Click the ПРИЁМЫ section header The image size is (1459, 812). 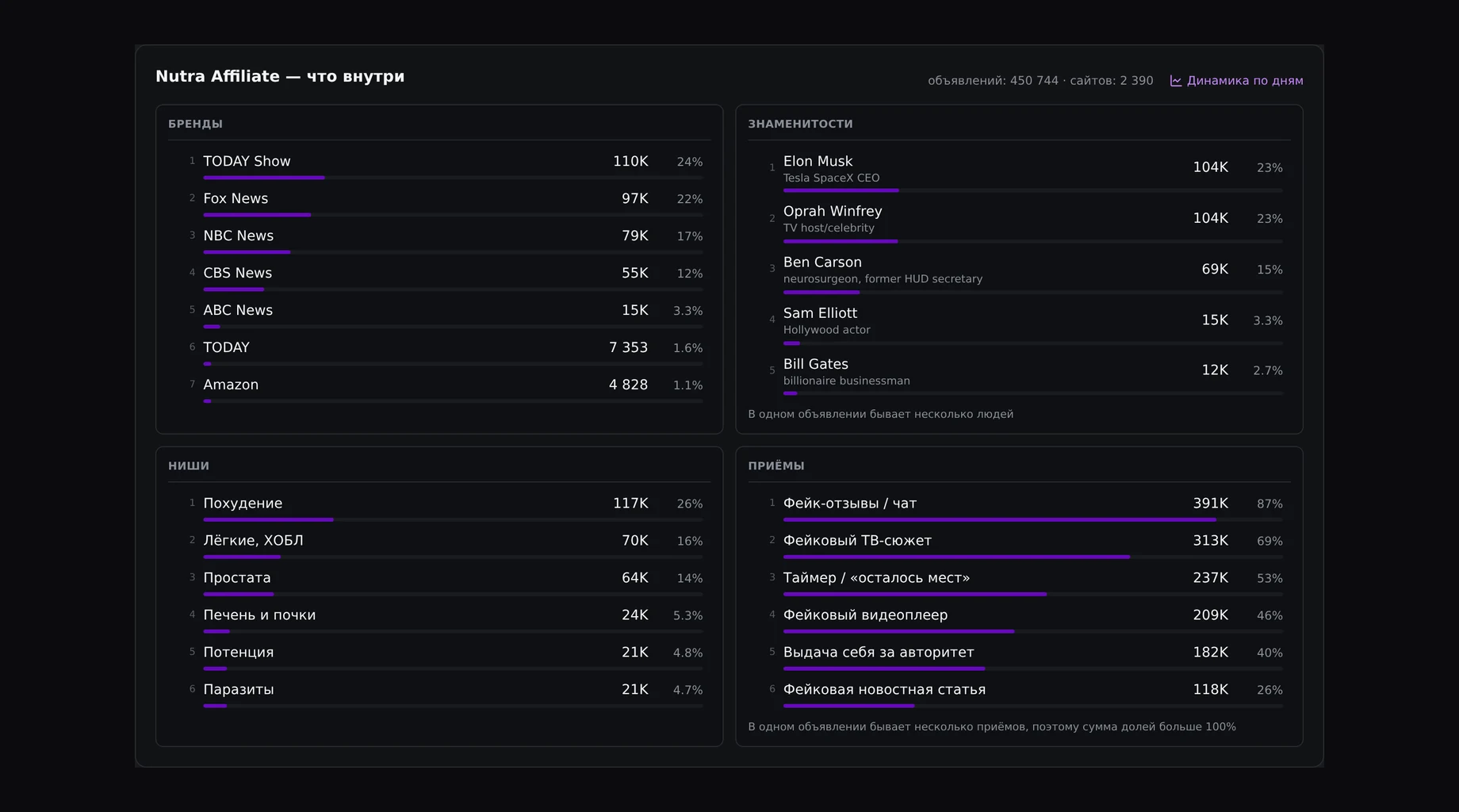[776, 465]
